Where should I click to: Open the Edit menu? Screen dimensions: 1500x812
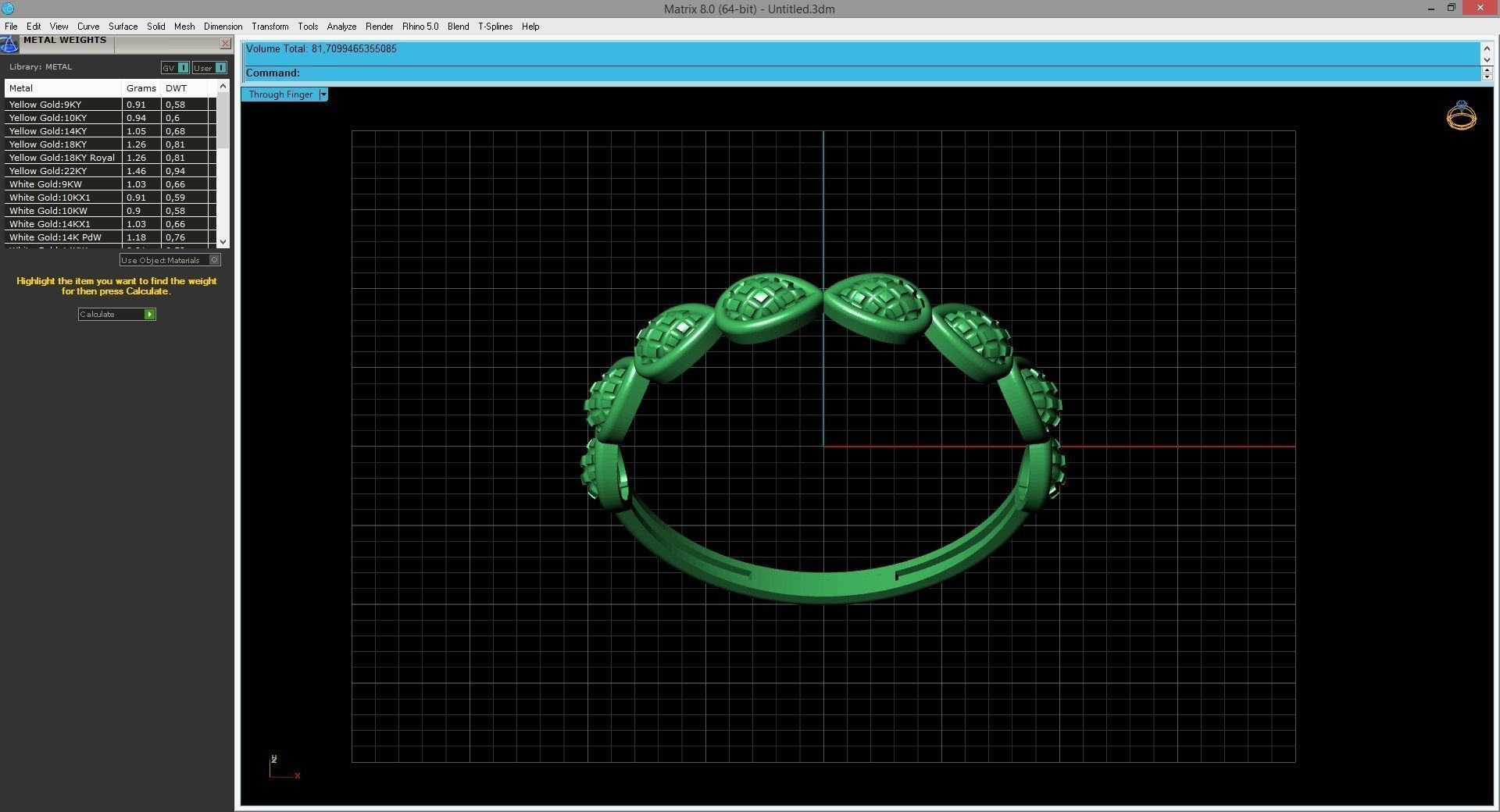click(x=34, y=27)
